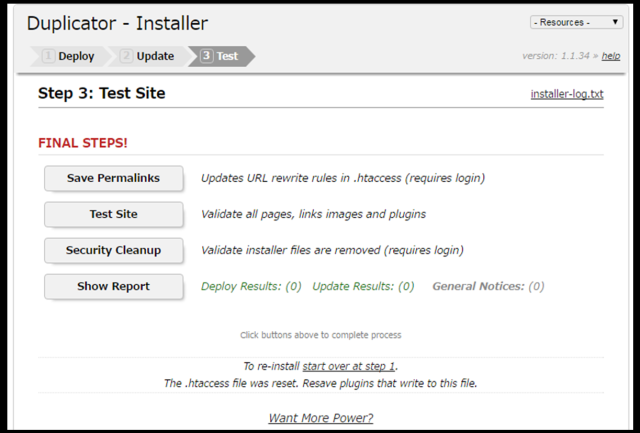
Task: Click the Save Permalinks button
Action: tap(113, 178)
